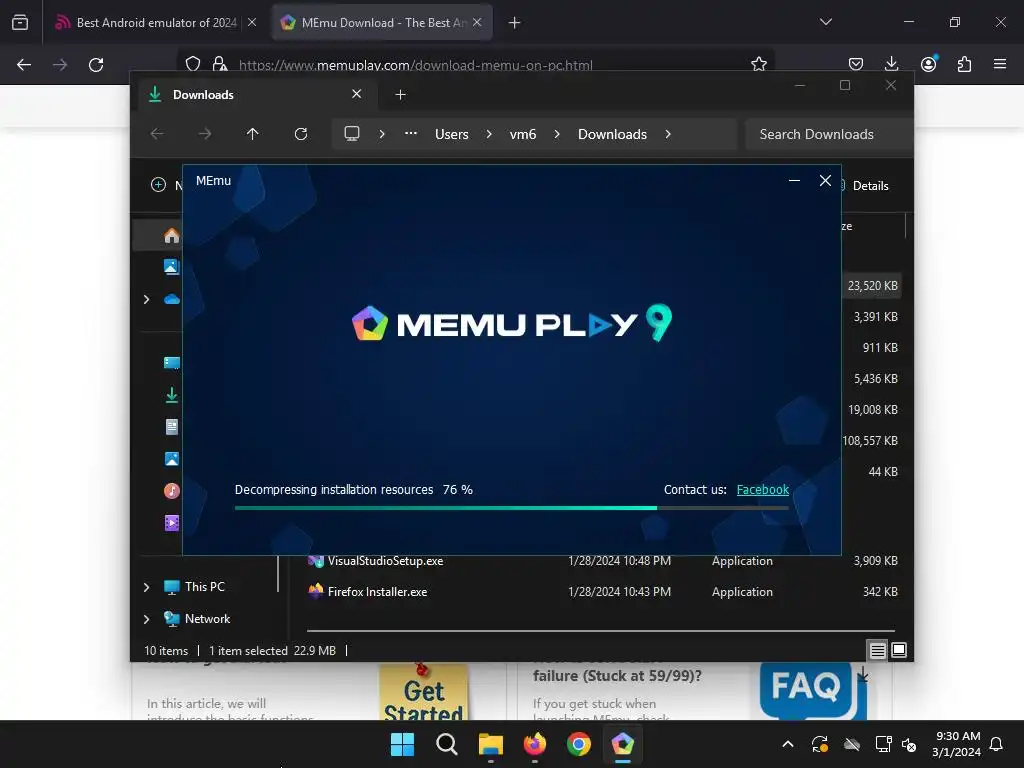Open Music in the navigation pane
Image resolution: width=1024 pixels, height=768 pixels.
click(x=172, y=490)
